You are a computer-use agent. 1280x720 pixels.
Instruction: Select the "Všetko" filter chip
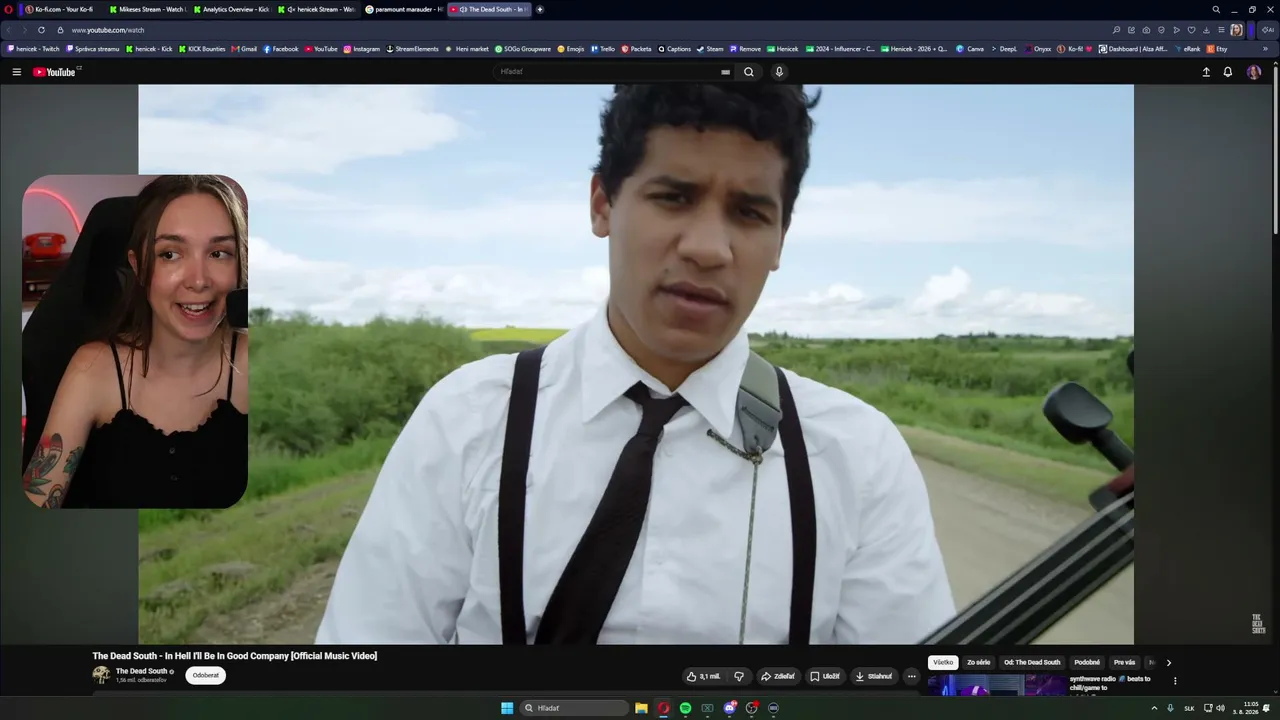click(943, 662)
